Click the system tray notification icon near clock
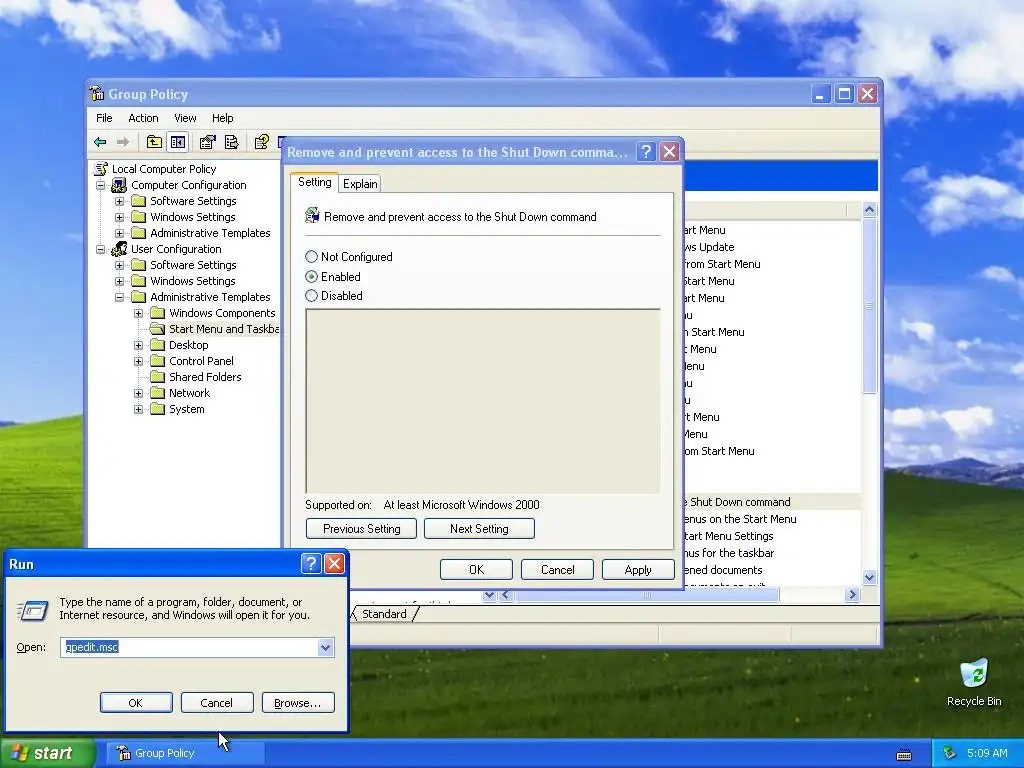 tap(950, 754)
